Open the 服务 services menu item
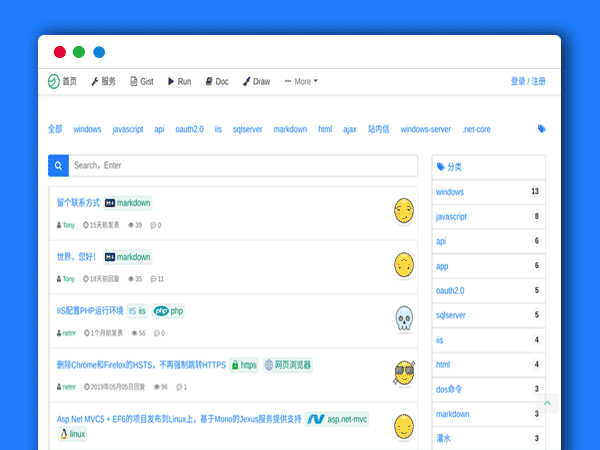The height and width of the screenshot is (450, 600). pyautogui.click(x=103, y=82)
